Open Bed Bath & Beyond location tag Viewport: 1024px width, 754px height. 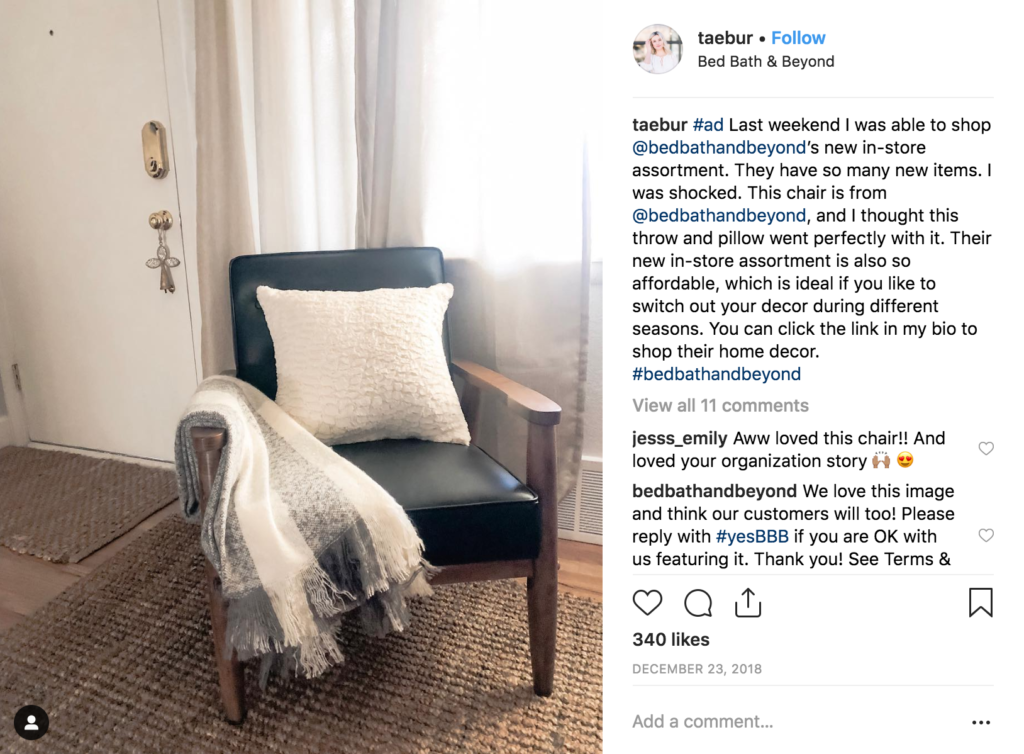(x=766, y=61)
